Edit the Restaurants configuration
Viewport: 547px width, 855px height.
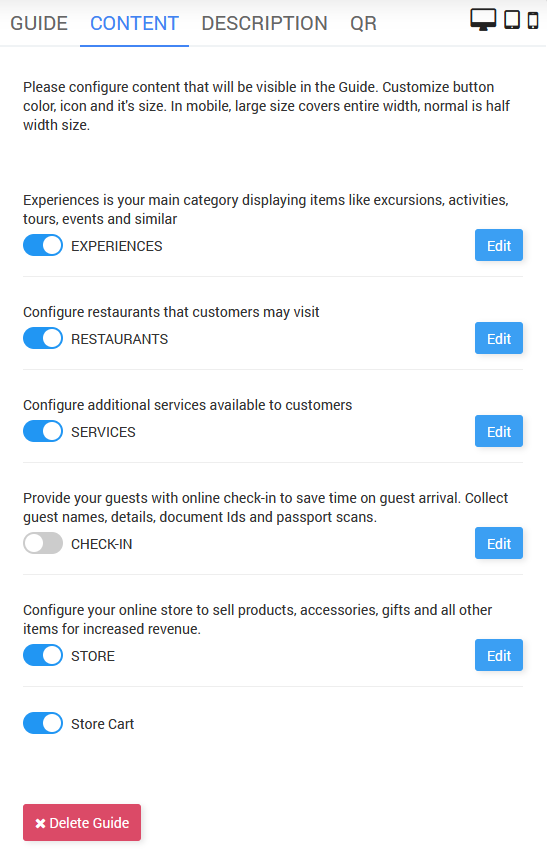pos(498,338)
